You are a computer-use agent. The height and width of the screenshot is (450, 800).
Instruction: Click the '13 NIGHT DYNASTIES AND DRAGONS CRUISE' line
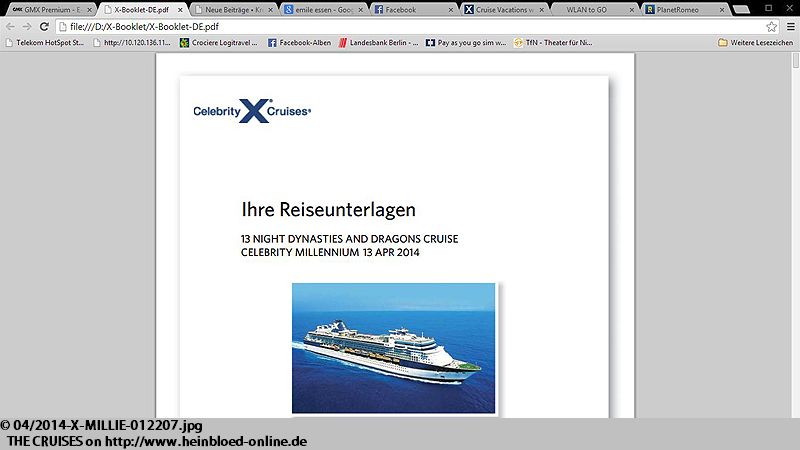pyautogui.click(x=349, y=239)
